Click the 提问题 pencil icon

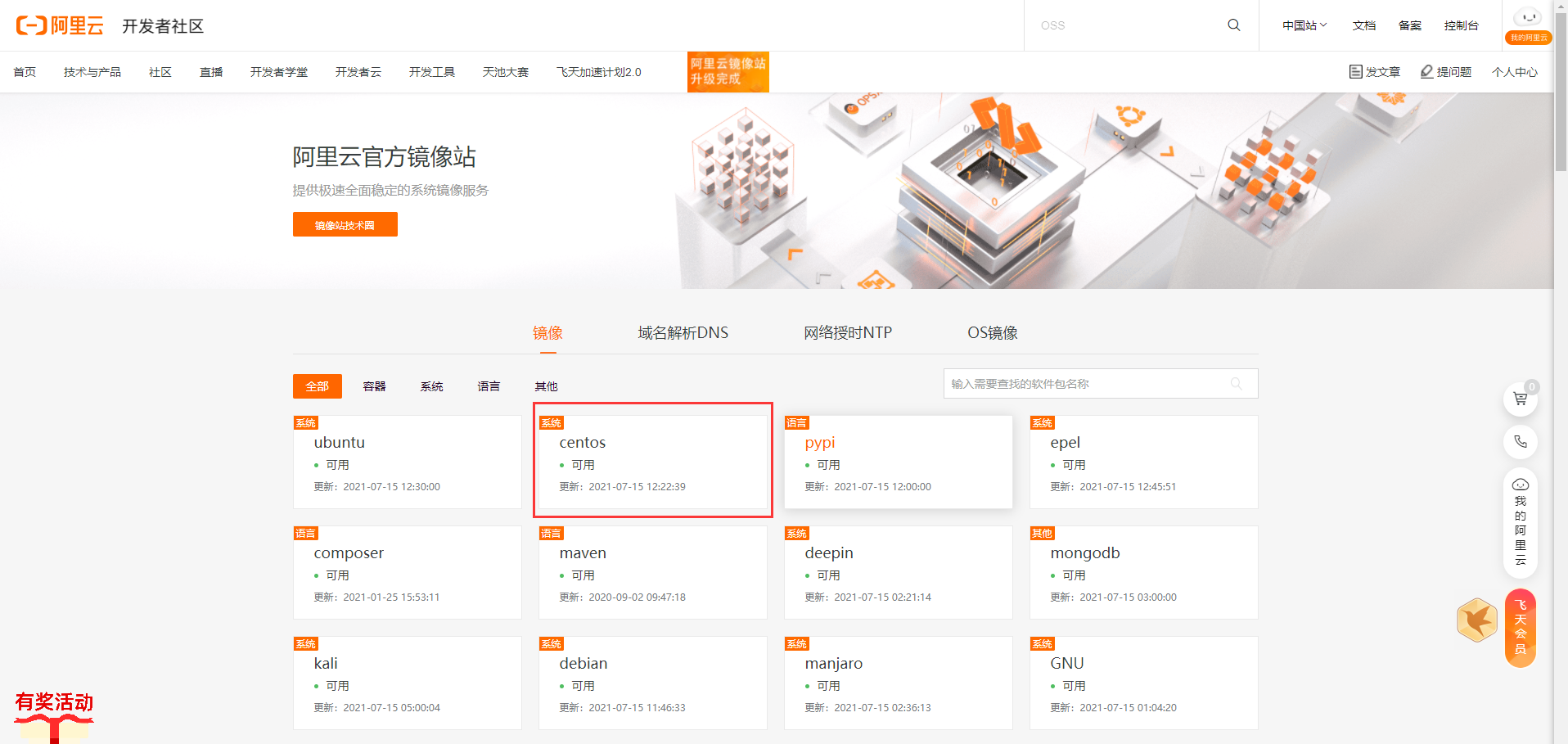tap(1426, 72)
